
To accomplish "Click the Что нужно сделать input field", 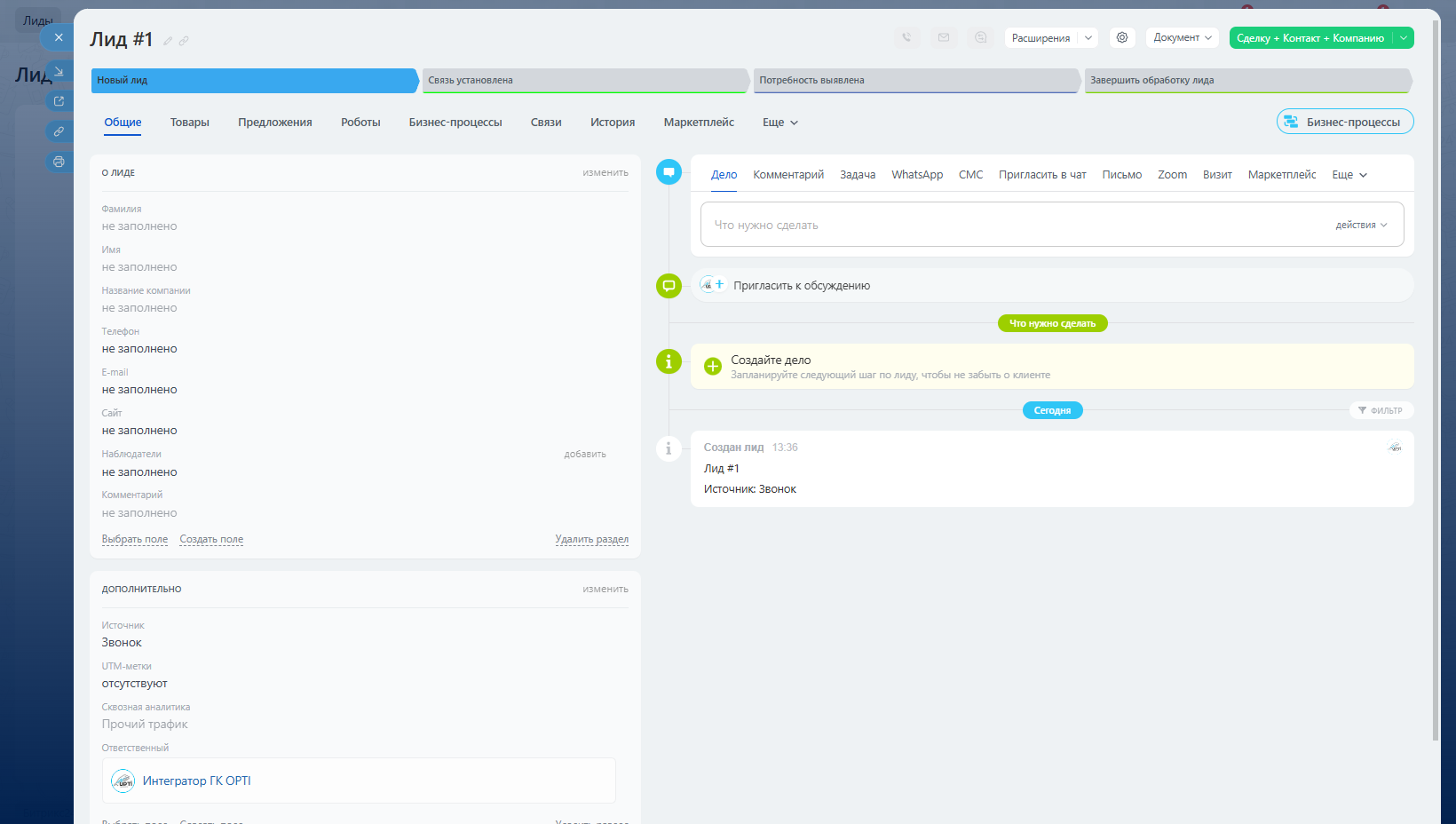I will [1012, 225].
